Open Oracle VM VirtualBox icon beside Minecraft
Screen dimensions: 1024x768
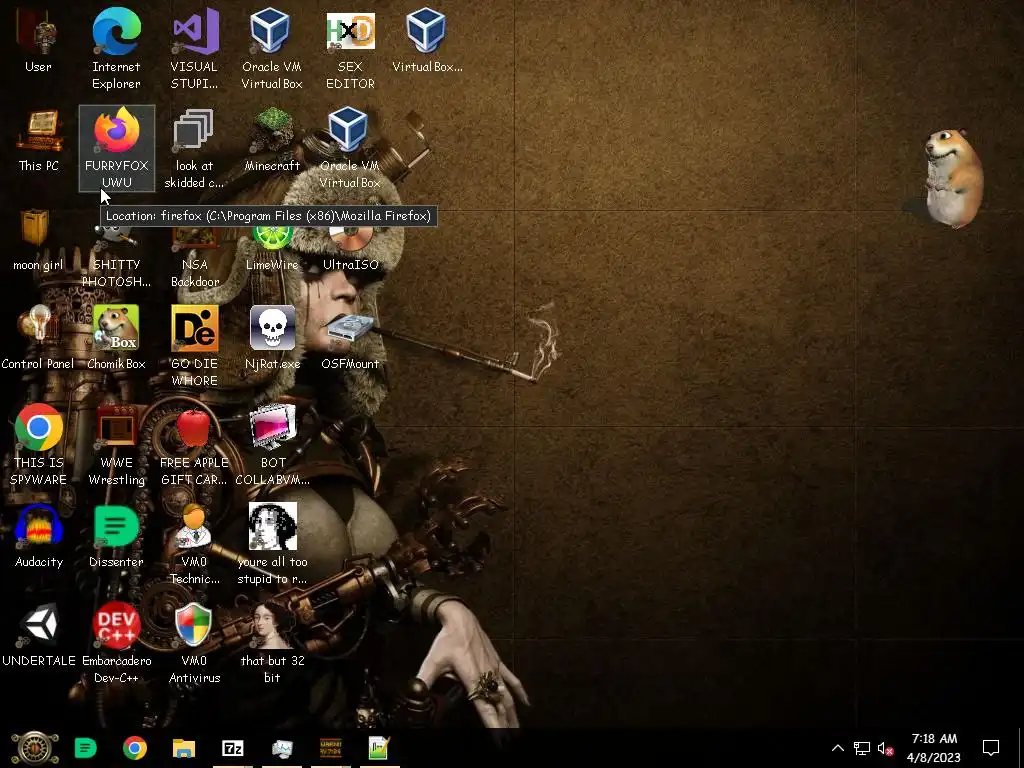coord(349,148)
